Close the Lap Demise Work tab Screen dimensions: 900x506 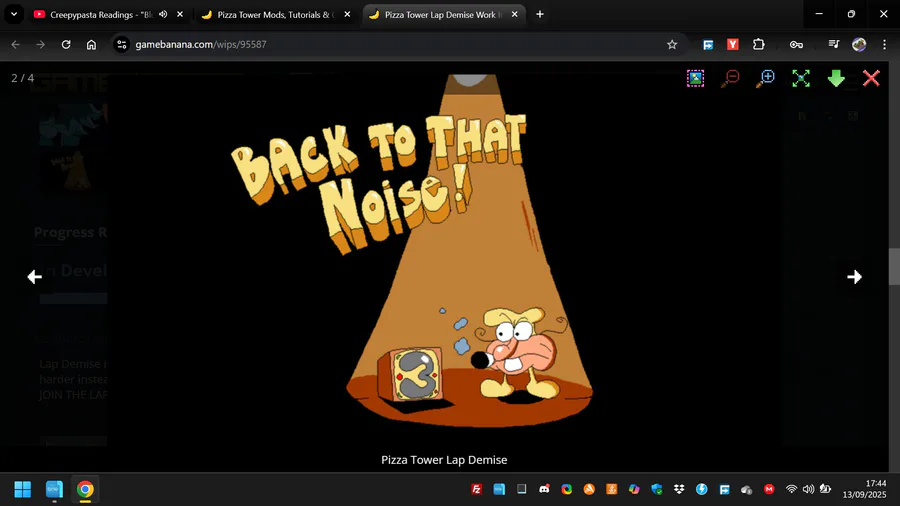click(514, 14)
